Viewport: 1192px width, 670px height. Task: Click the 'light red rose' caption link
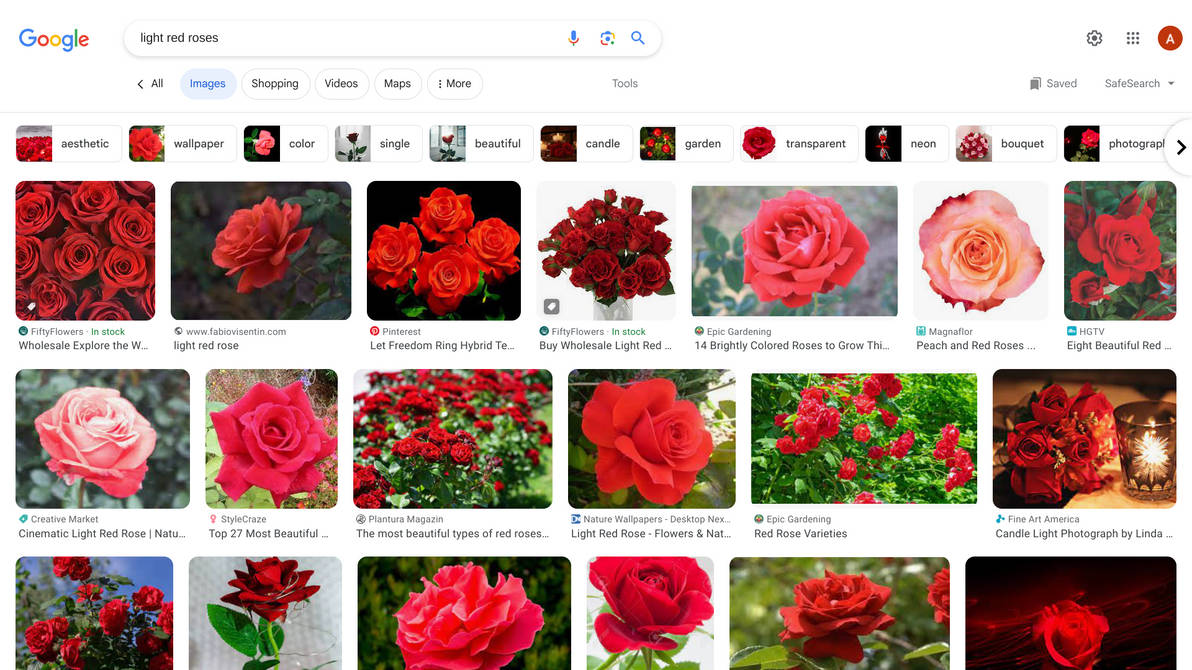pyautogui.click(x=206, y=345)
